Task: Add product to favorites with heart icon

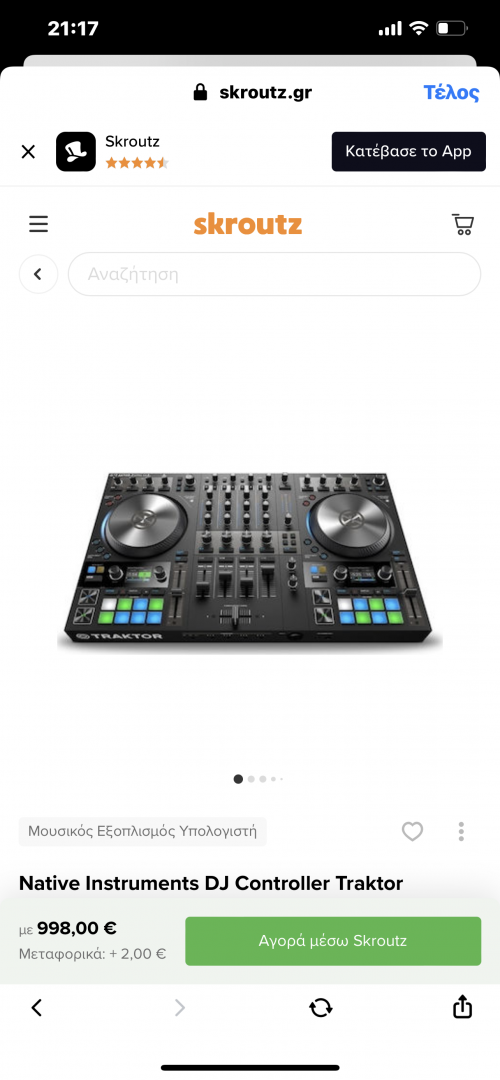Action: click(x=413, y=832)
